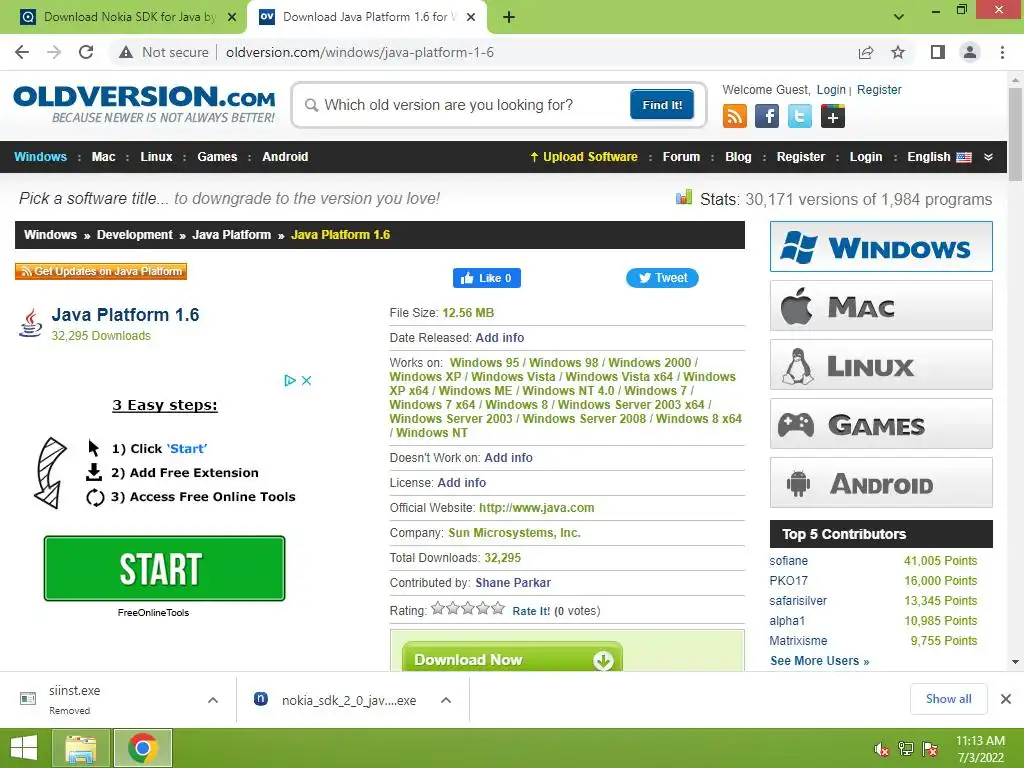The height and width of the screenshot is (768, 1024).
Task: Click the third rating star
Action: tap(468, 609)
